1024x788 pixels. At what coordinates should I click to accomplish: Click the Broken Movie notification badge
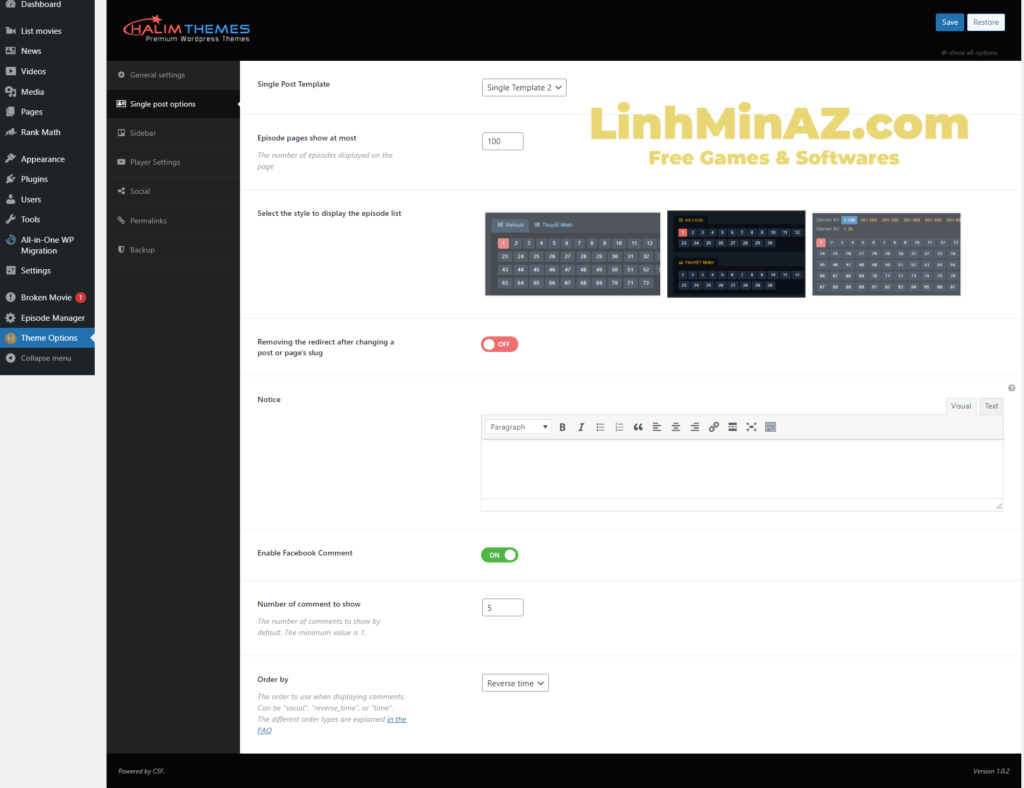click(x=80, y=298)
